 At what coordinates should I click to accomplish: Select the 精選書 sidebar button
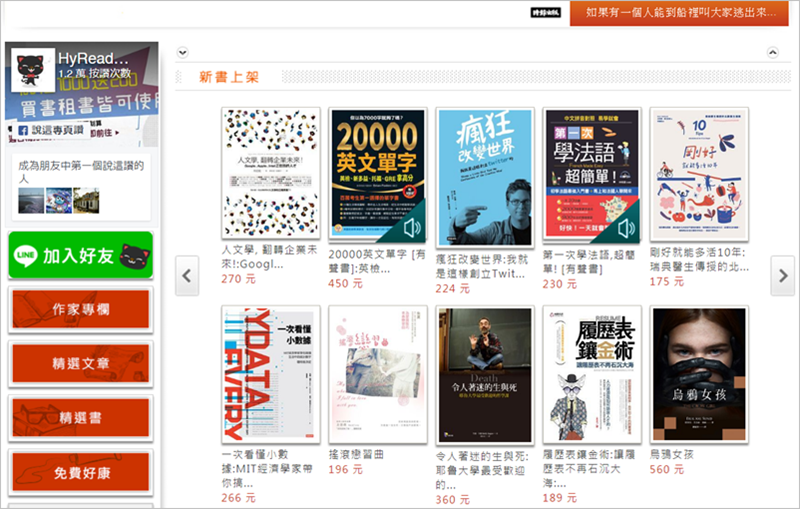pos(80,419)
